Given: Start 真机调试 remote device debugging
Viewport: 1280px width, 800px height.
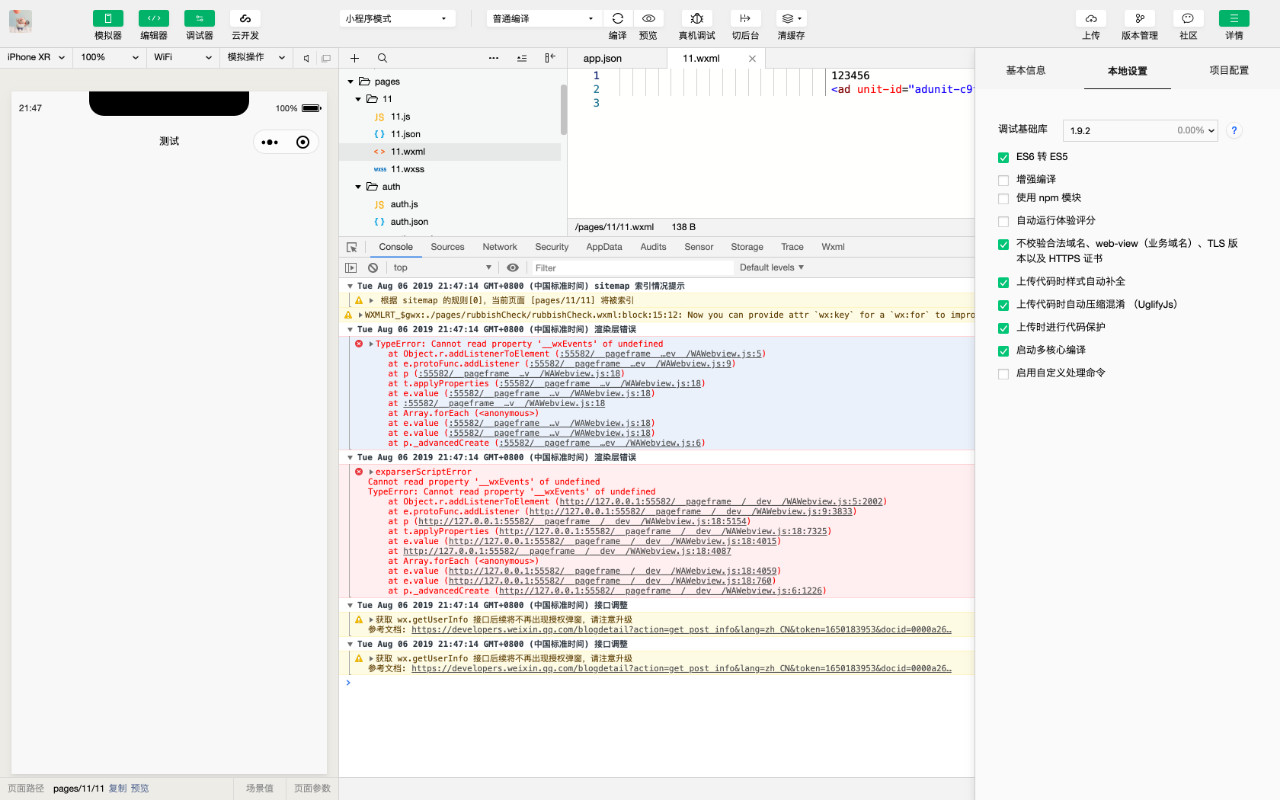Looking at the screenshot, I should (696, 18).
